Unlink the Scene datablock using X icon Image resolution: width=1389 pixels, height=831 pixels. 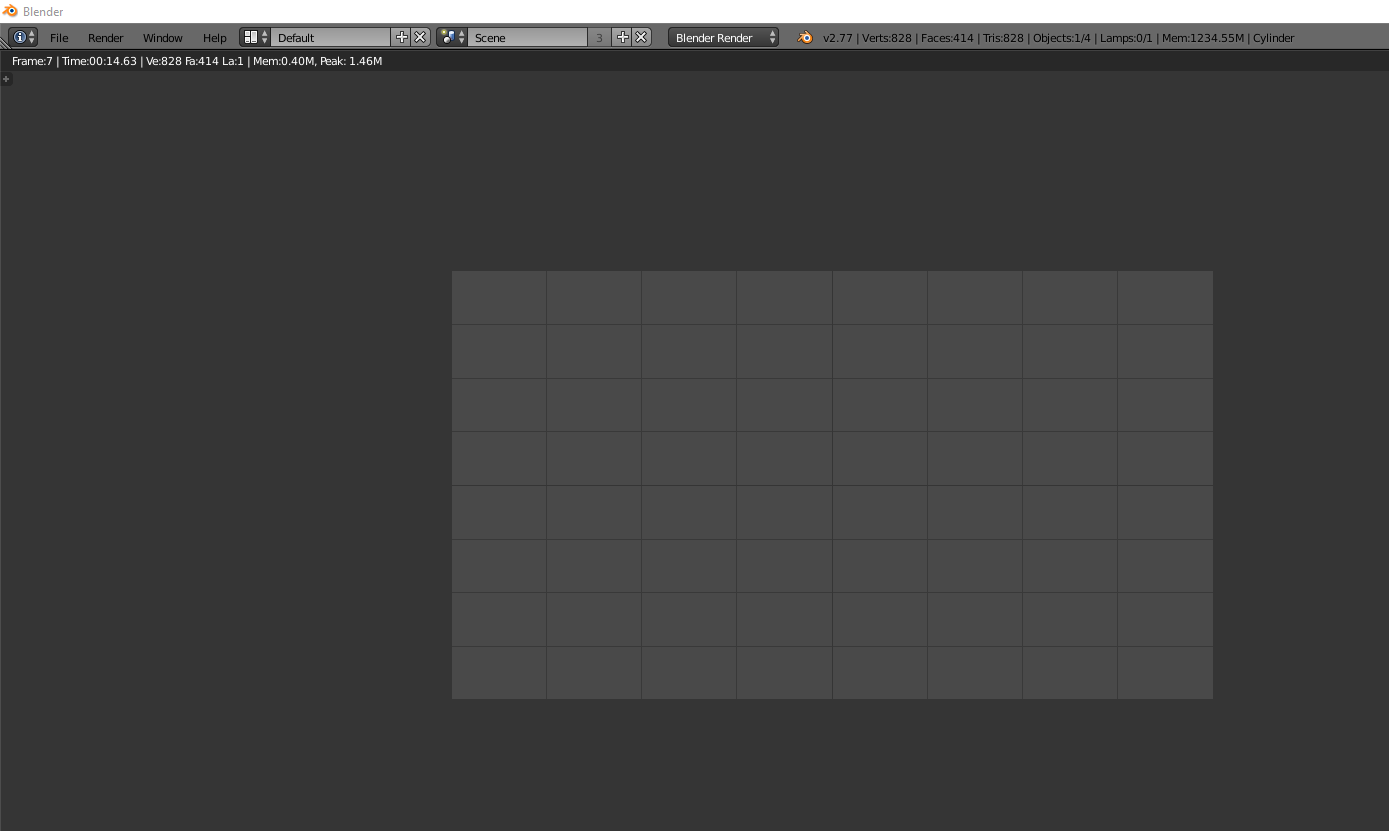(x=640, y=37)
